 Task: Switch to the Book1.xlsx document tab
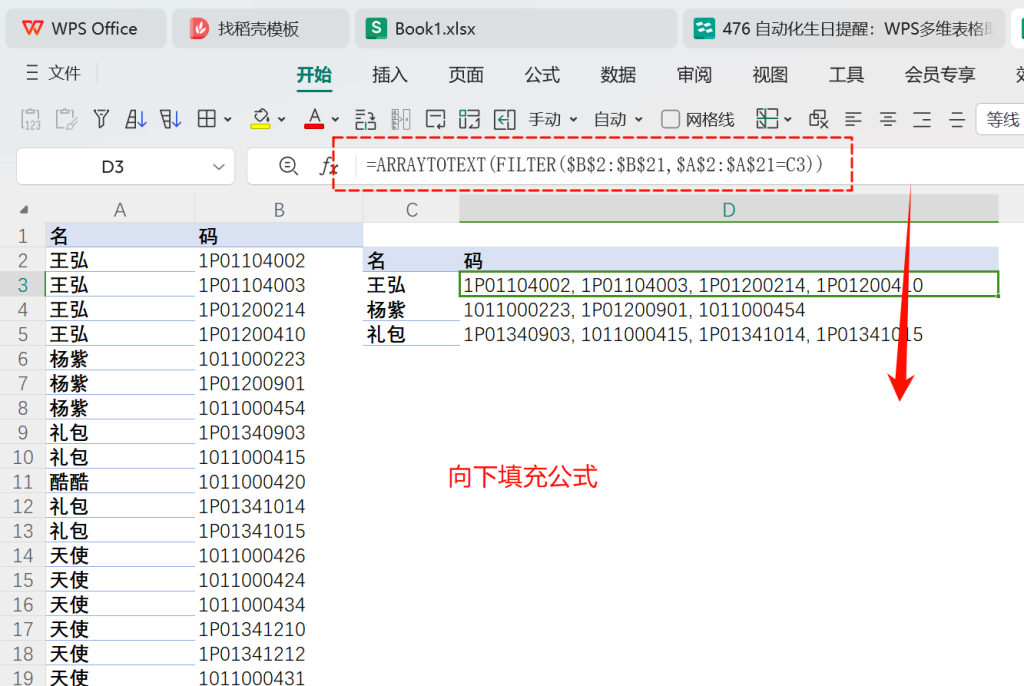coord(516,28)
